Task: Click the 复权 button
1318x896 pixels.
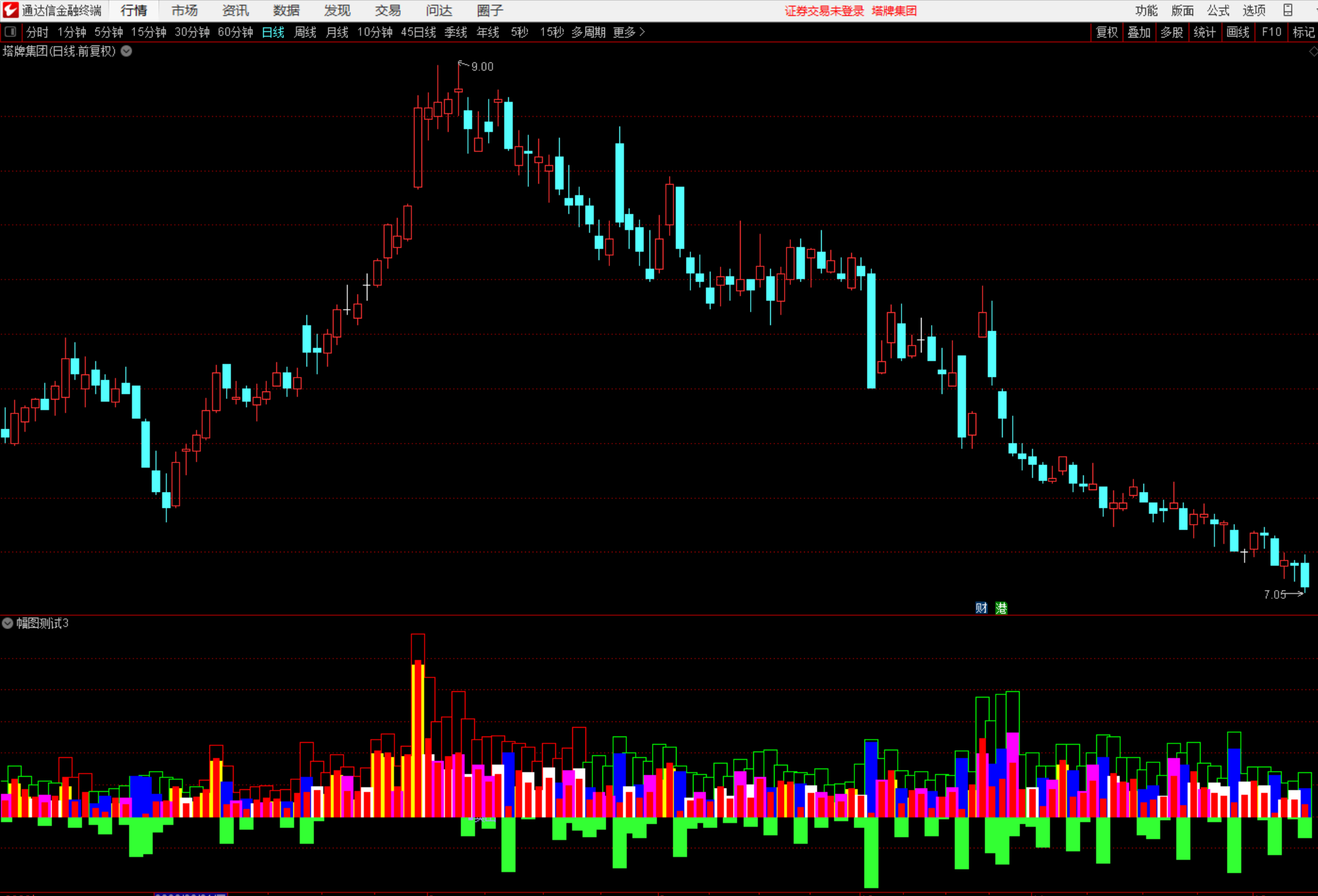Action: tap(1106, 32)
